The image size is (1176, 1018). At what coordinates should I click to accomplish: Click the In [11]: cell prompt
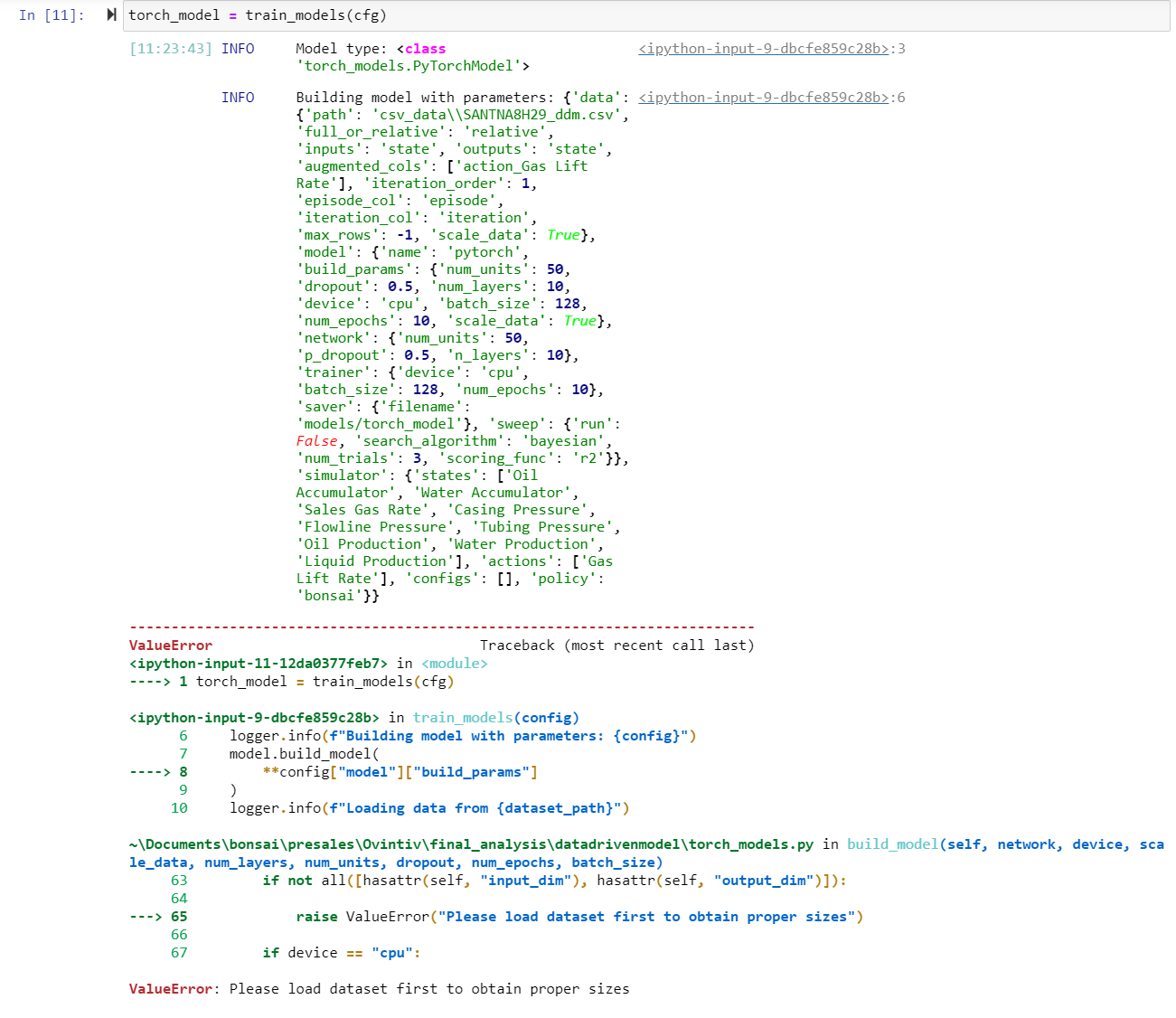tap(52, 15)
